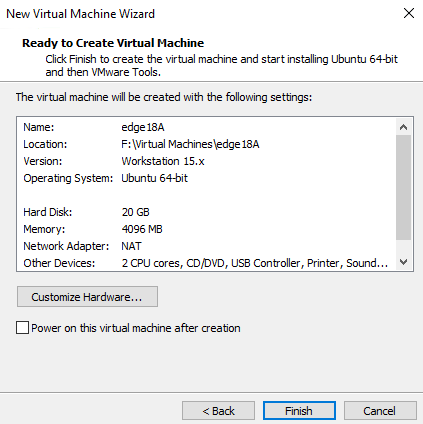Screen dimensions: 423x424
Task: Open Customize Hardware settings
Action: coord(87,297)
